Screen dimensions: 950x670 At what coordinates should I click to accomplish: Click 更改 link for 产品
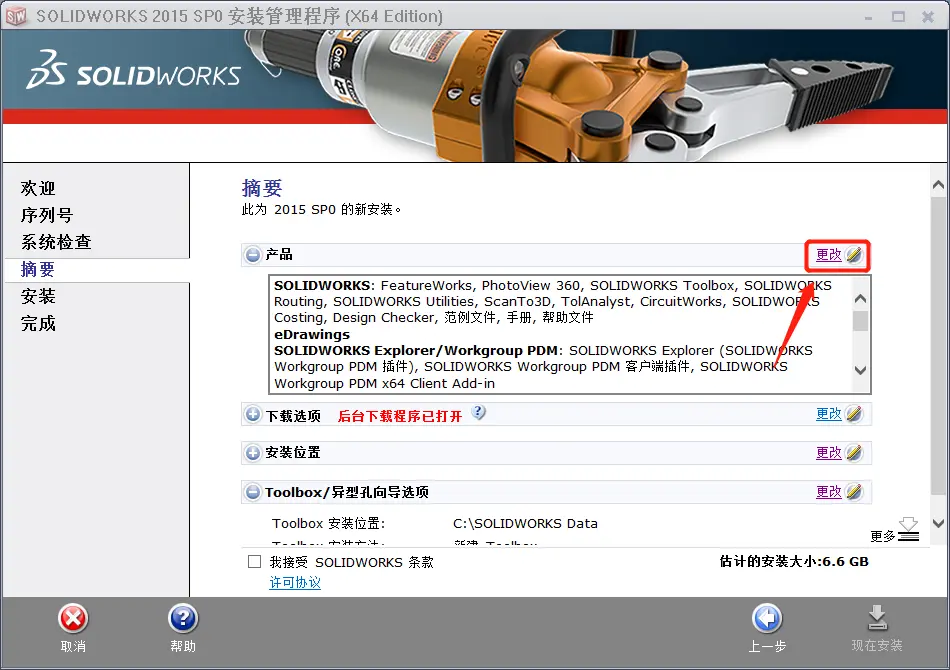(x=829, y=255)
